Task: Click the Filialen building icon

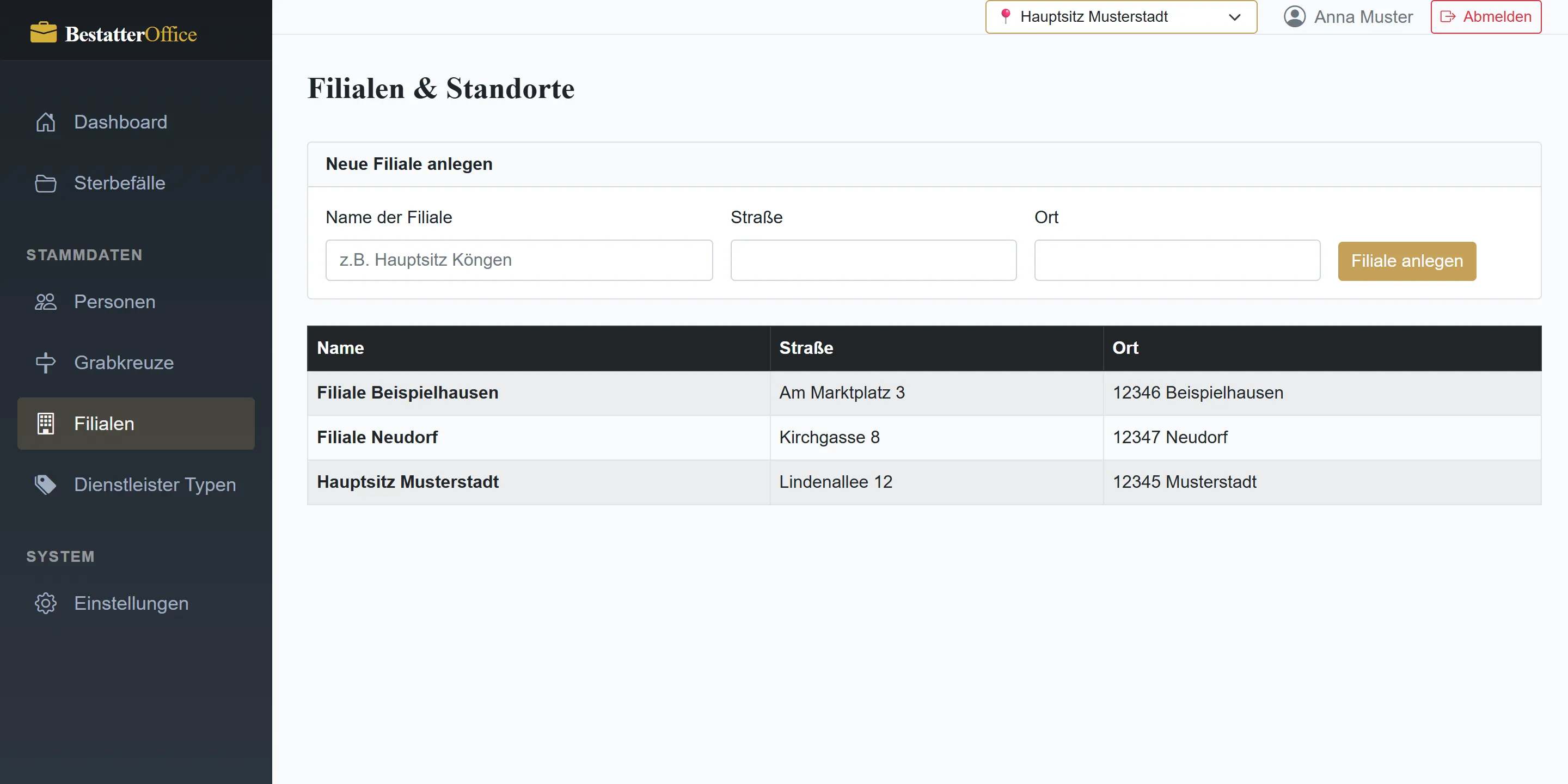Action: click(x=46, y=424)
